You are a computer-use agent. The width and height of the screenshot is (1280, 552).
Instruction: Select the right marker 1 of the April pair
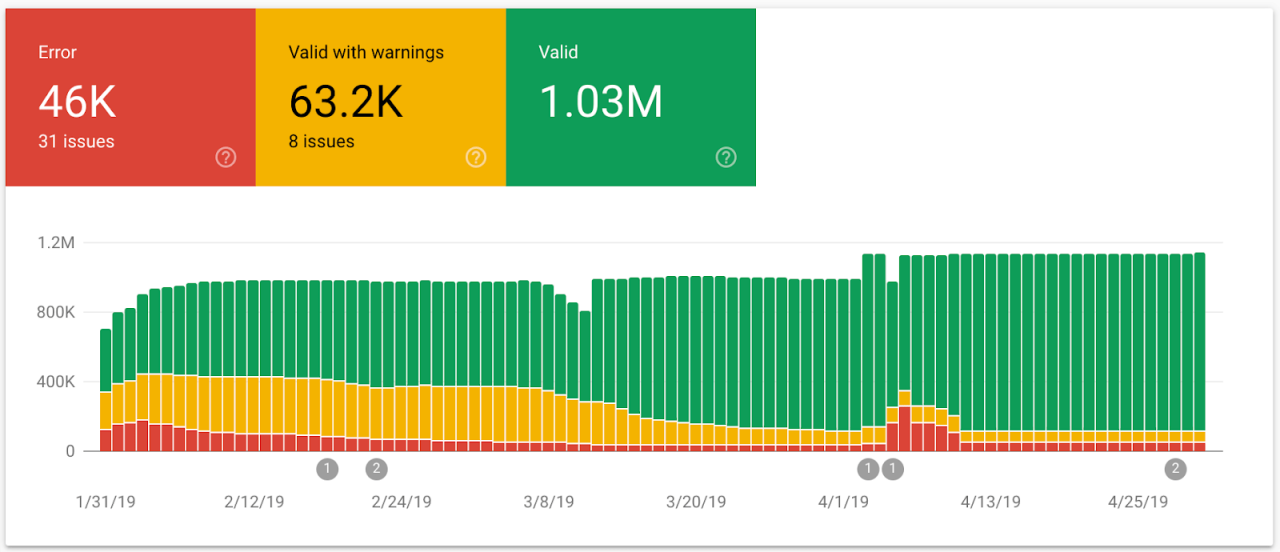click(x=893, y=468)
